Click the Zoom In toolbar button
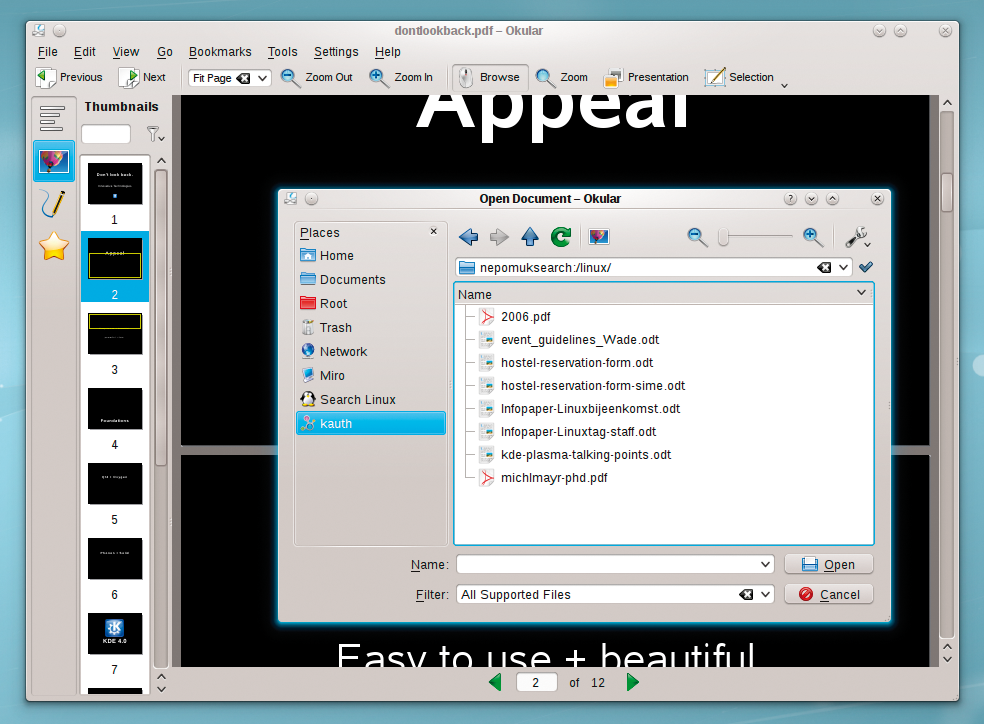 click(402, 77)
